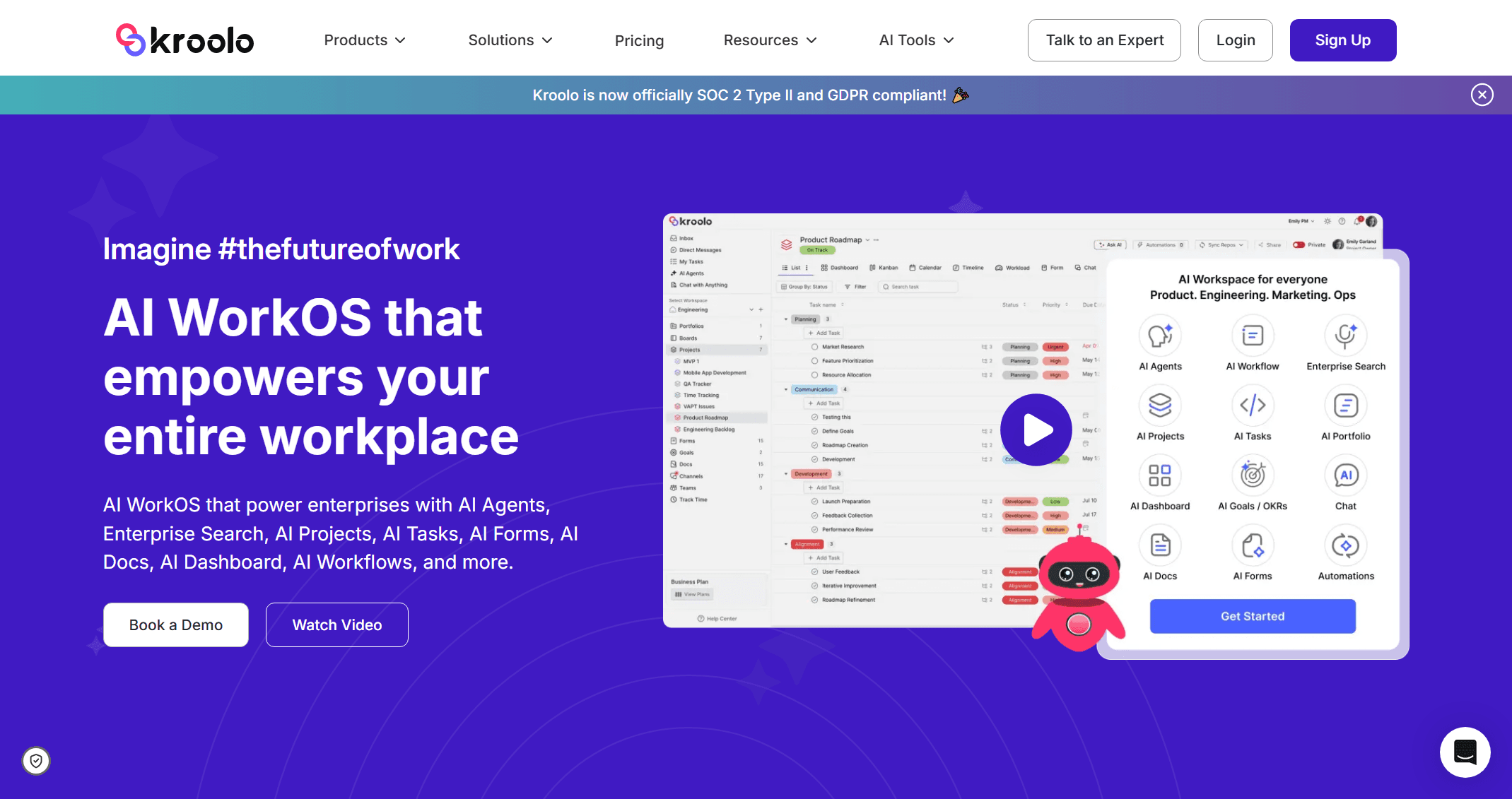Click the AI Agents icon

coord(1160,336)
